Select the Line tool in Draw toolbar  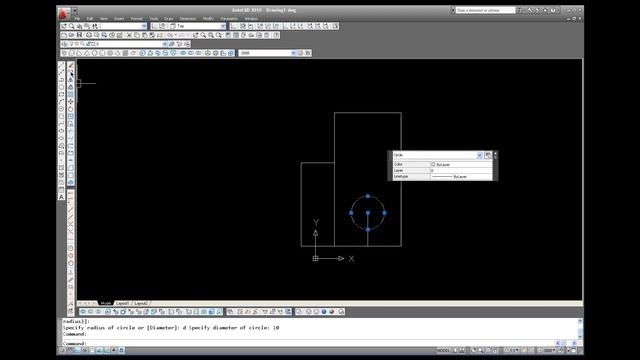click(61, 65)
